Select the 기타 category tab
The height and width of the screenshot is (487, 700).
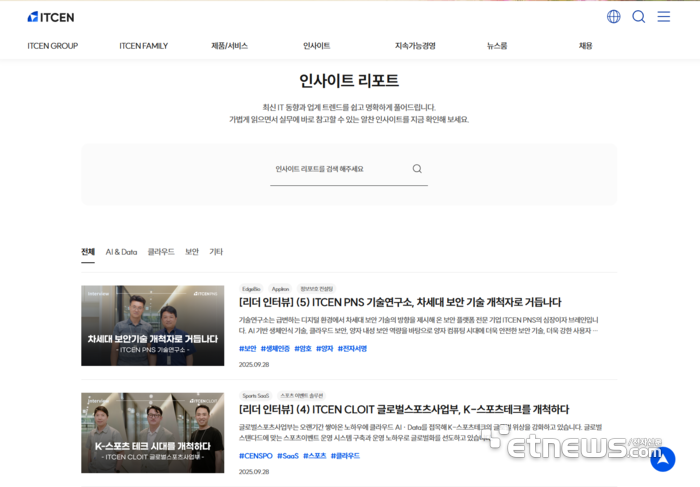point(216,252)
